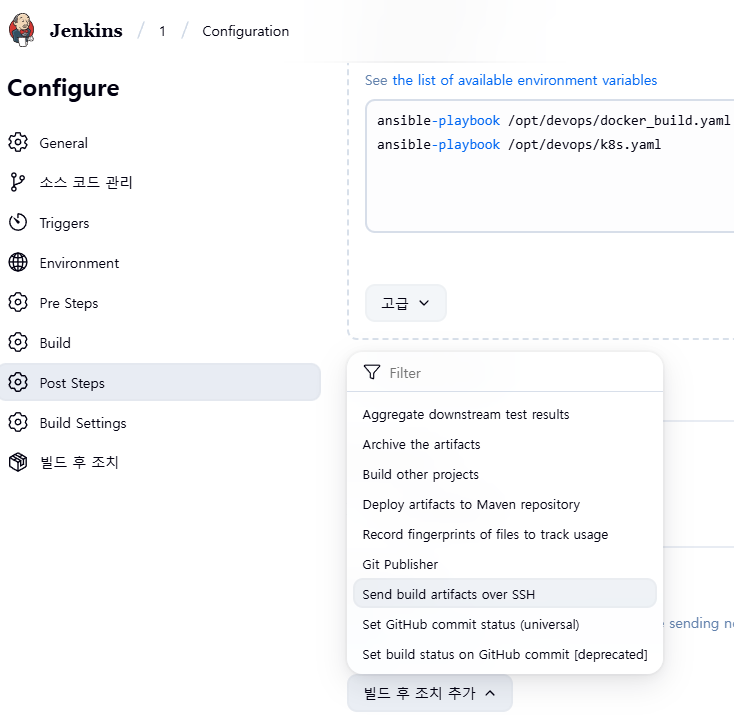
Task: Open the list of available environment variables
Action: tap(524, 80)
